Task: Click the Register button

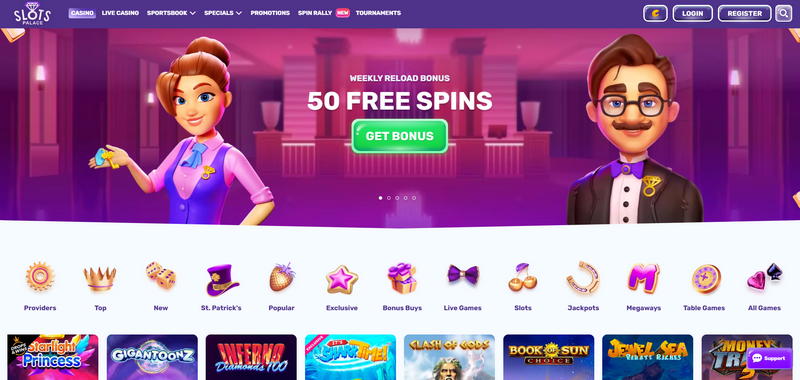Action: (x=745, y=13)
